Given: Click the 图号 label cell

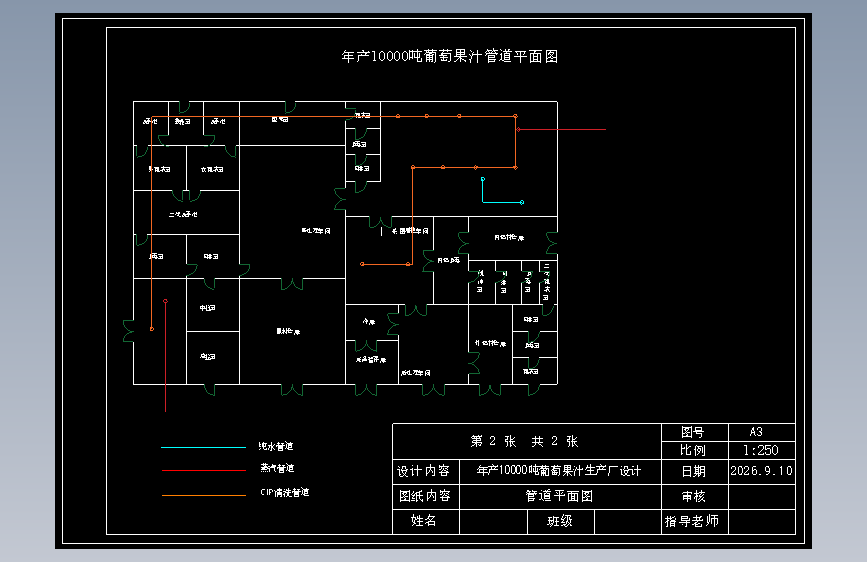Looking at the screenshot, I should click(694, 432).
